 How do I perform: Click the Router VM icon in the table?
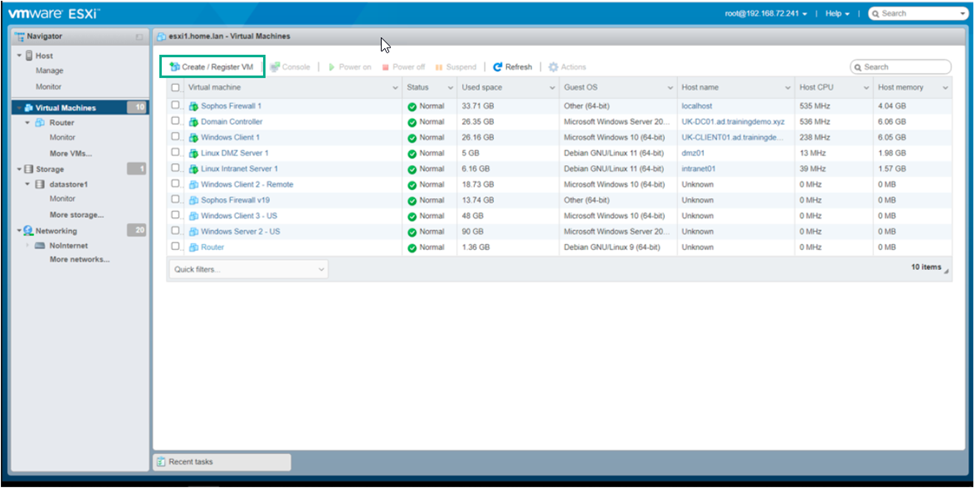tap(193, 247)
